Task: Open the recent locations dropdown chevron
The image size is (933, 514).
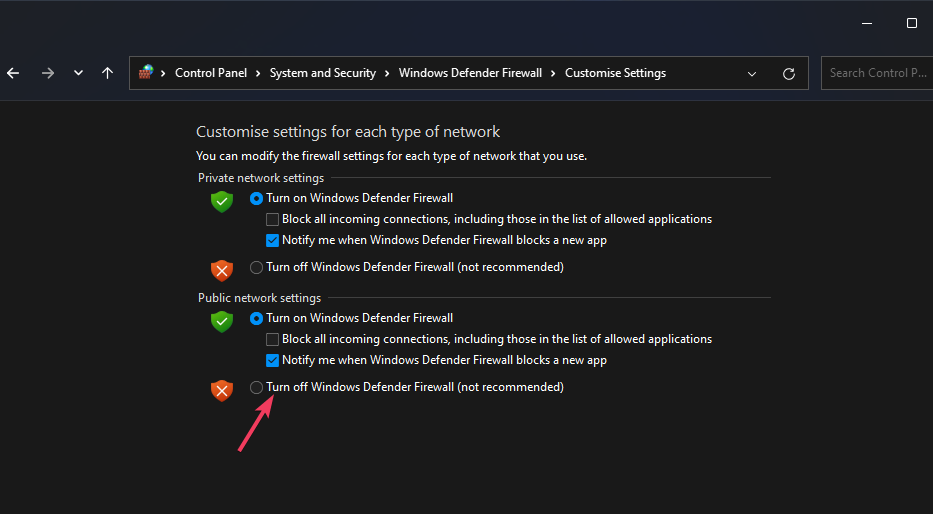Action: tap(78, 73)
